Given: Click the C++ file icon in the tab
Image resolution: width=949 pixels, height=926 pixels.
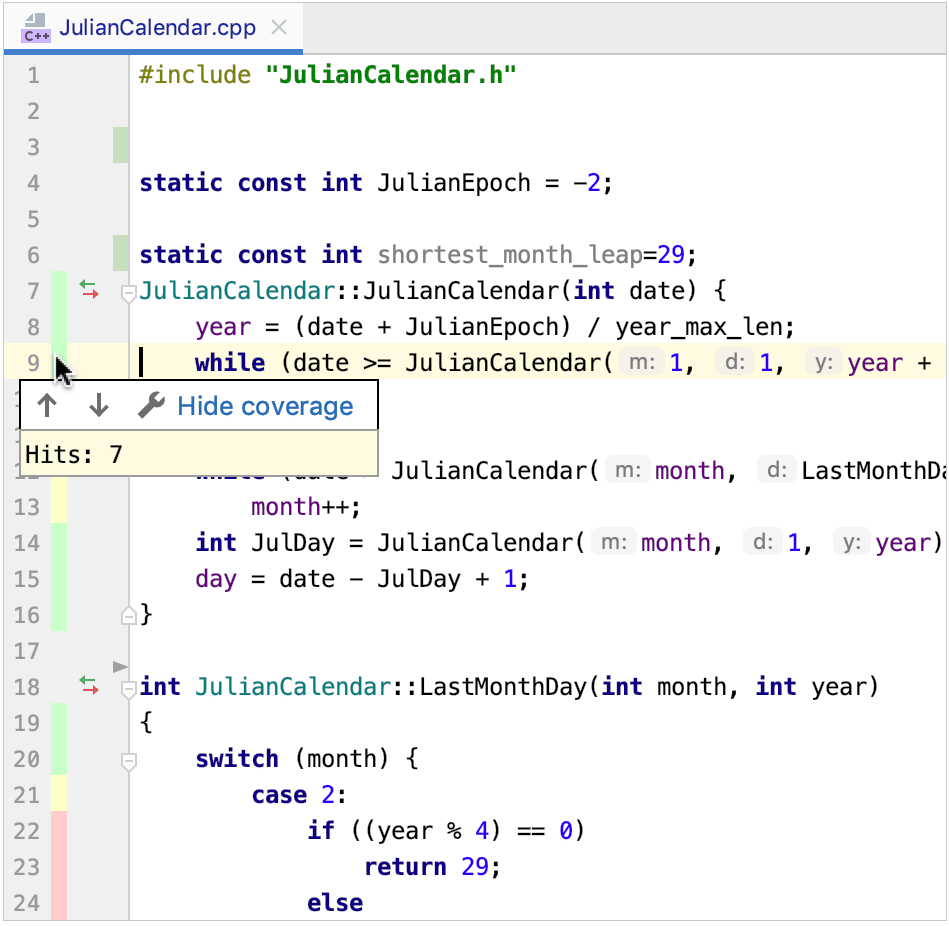Looking at the screenshot, I should [x=36, y=27].
